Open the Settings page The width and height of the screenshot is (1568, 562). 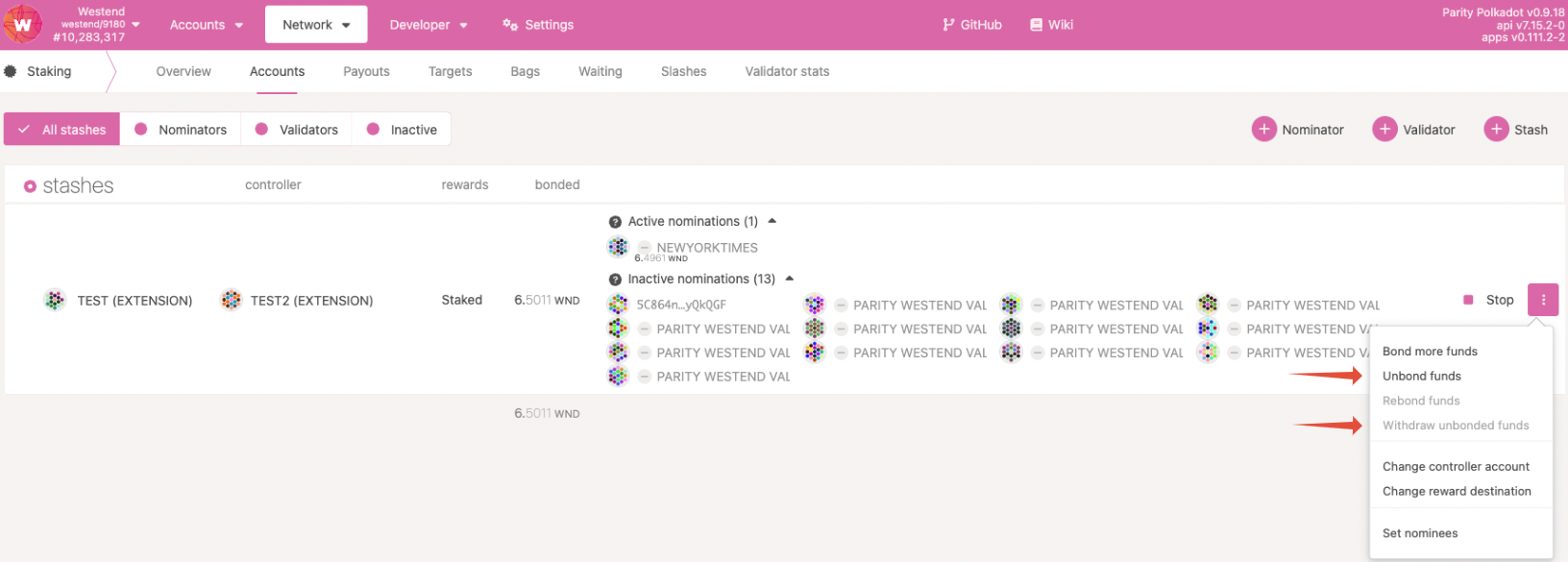coord(538,25)
